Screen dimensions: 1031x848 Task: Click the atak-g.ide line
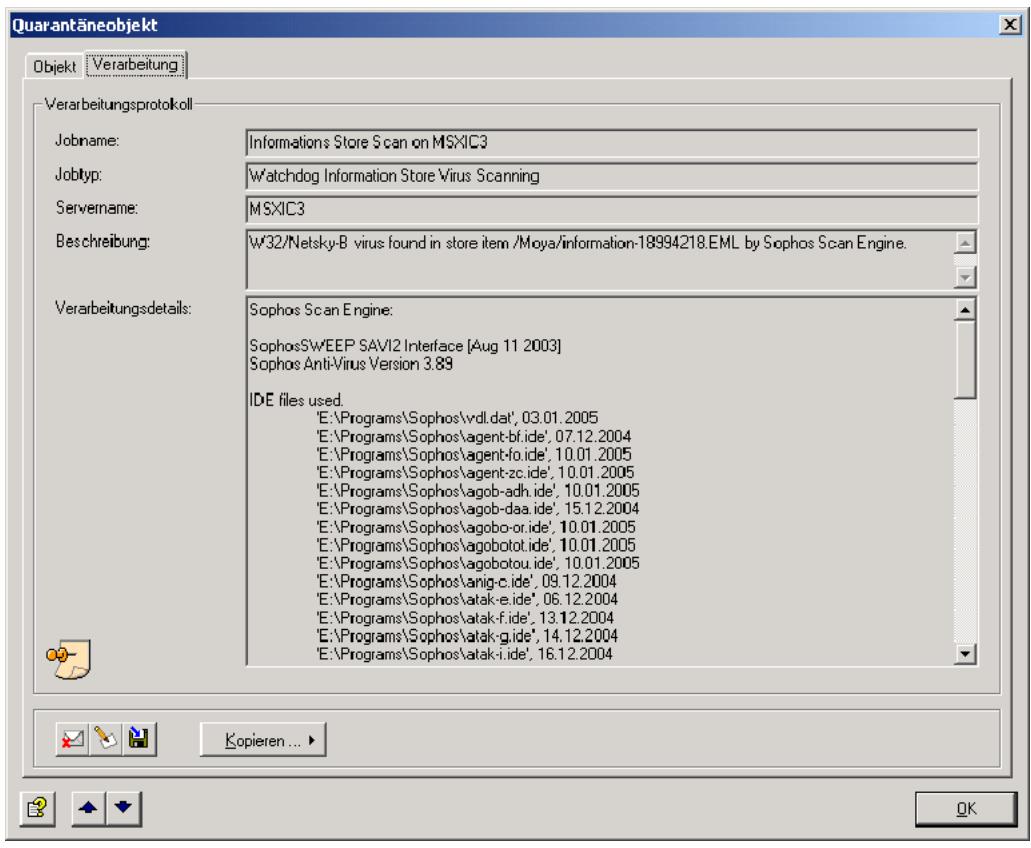click(x=467, y=636)
